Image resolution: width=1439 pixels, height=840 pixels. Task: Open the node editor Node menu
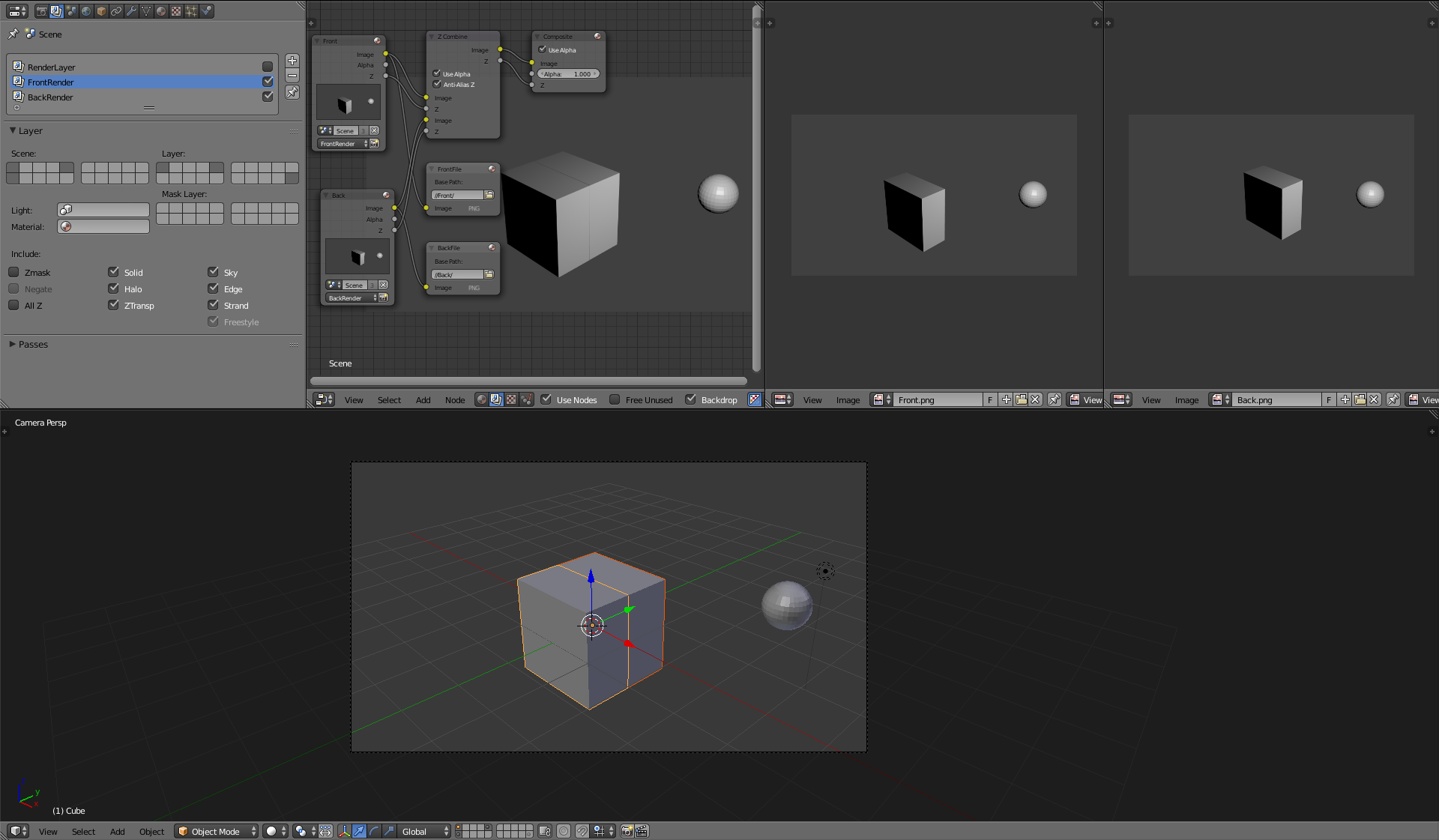(455, 400)
